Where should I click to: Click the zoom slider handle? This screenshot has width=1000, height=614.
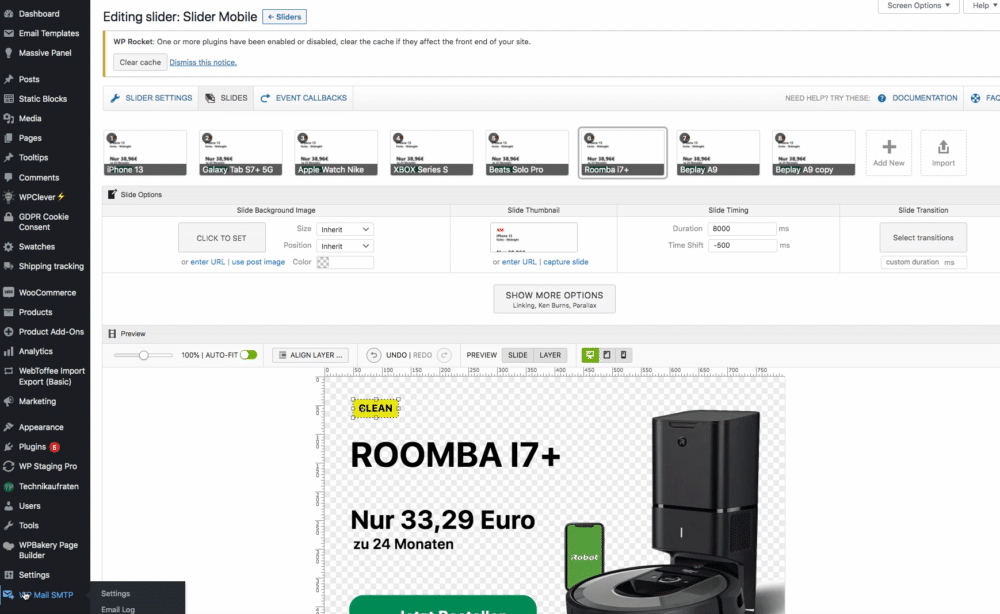click(143, 355)
